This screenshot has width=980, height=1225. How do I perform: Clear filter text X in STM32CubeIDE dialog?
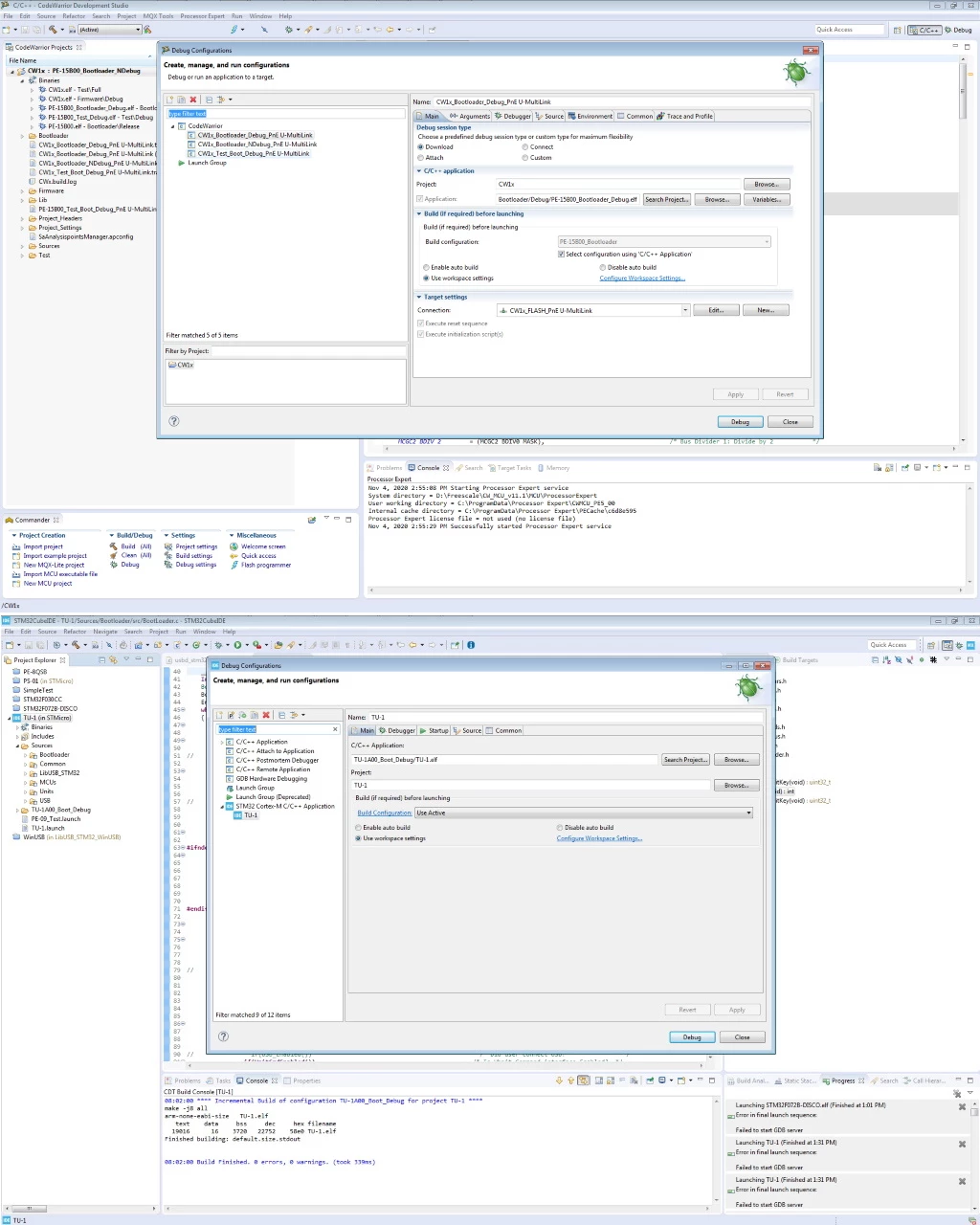(x=335, y=729)
